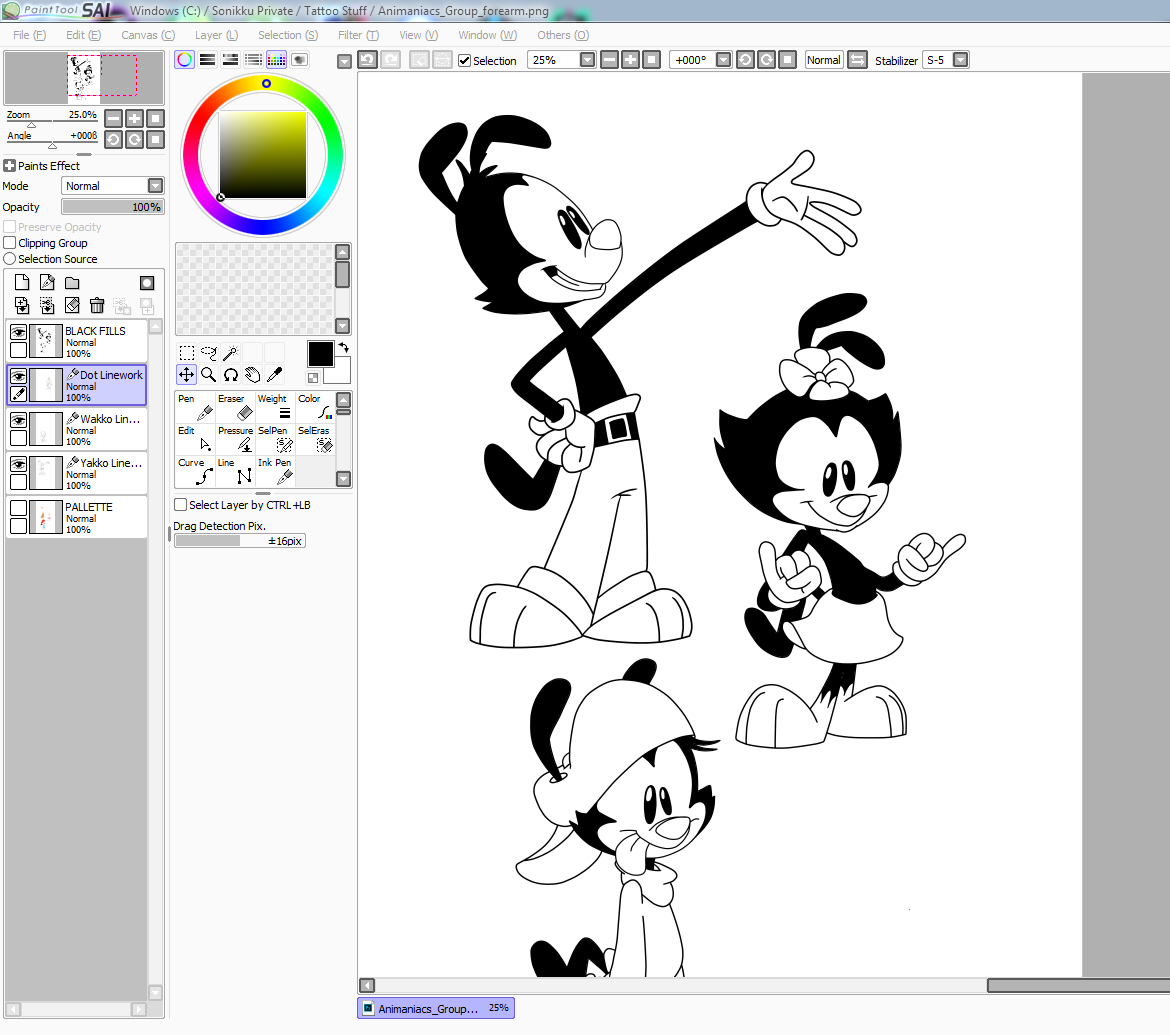Choose the Edit linework tool

tap(195, 440)
